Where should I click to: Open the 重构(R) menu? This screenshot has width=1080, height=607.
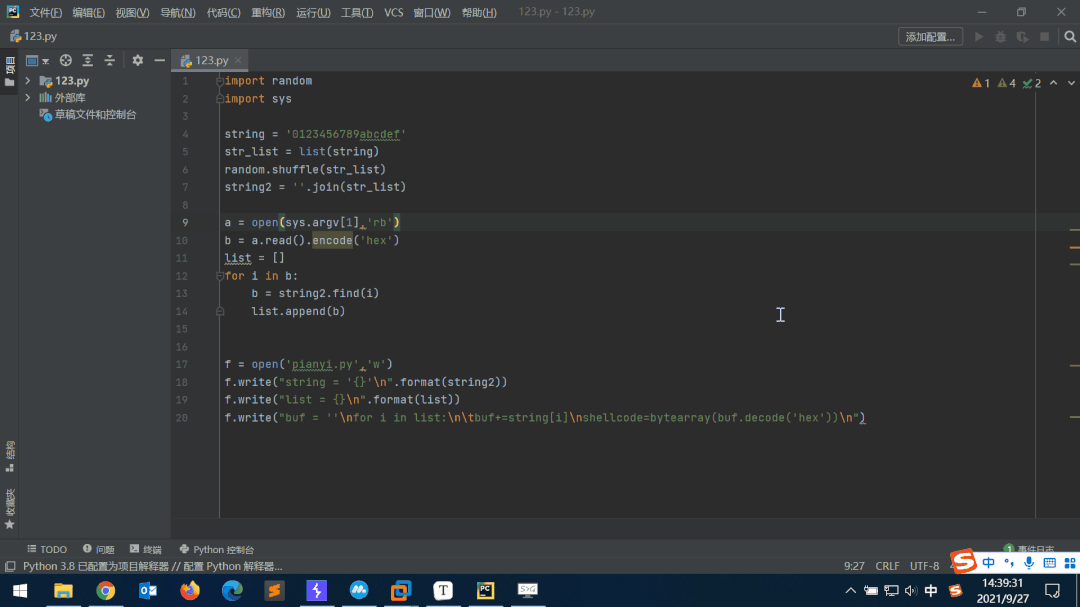pyautogui.click(x=267, y=13)
